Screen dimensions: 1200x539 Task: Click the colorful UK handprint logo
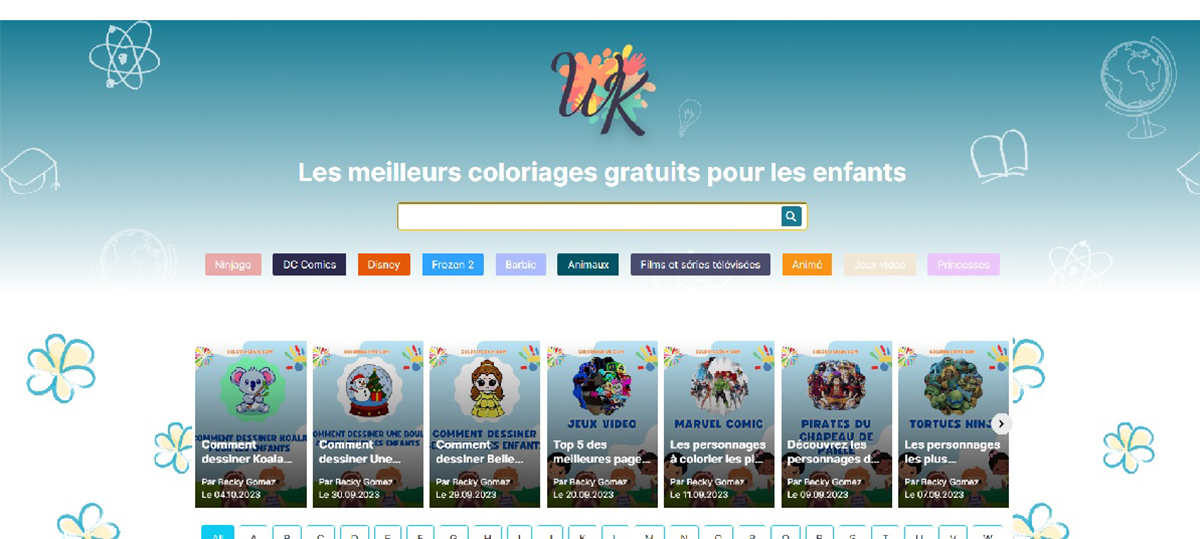pyautogui.click(x=602, y=89)
